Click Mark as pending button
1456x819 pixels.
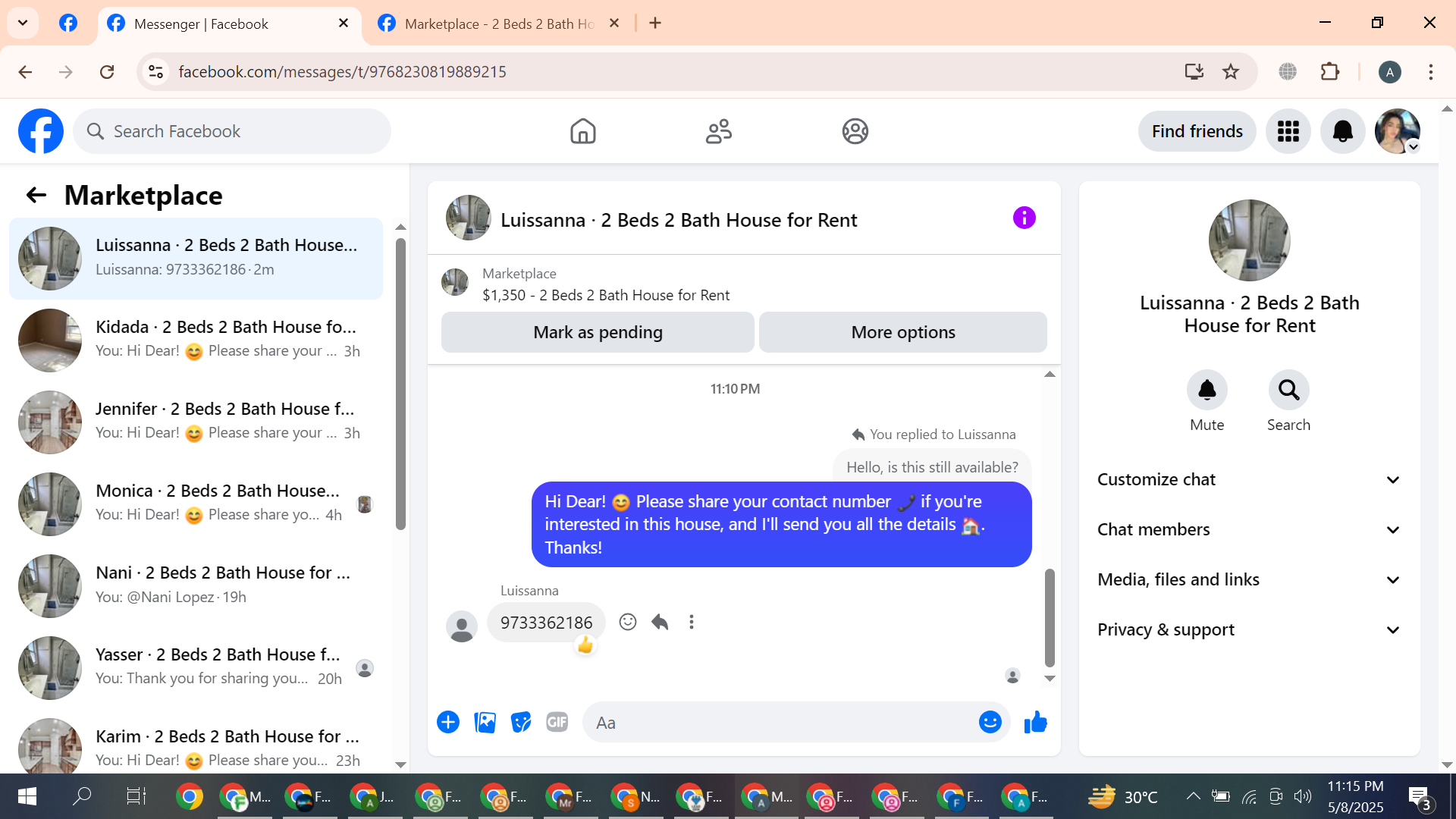tap(598, 332)
